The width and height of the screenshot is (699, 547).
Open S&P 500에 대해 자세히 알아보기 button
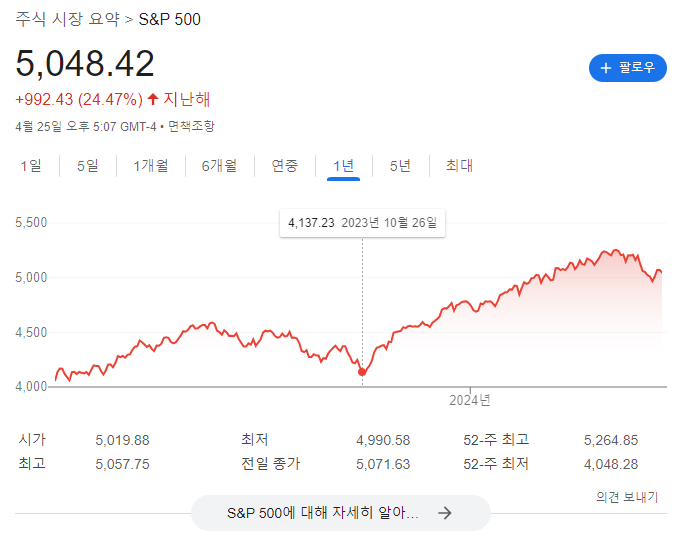tap(341, 513)
